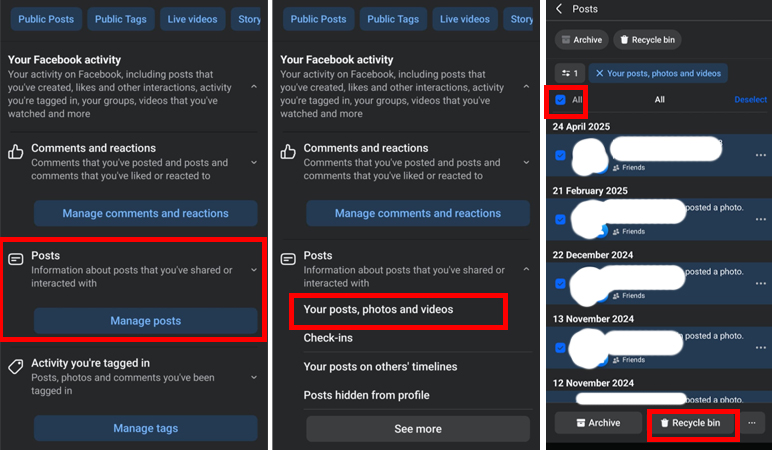772x450 pixels.
Task: Remove the 'Your posts, photos and videos' filter X
Action: pyautogui.click(x=599, y=73)
